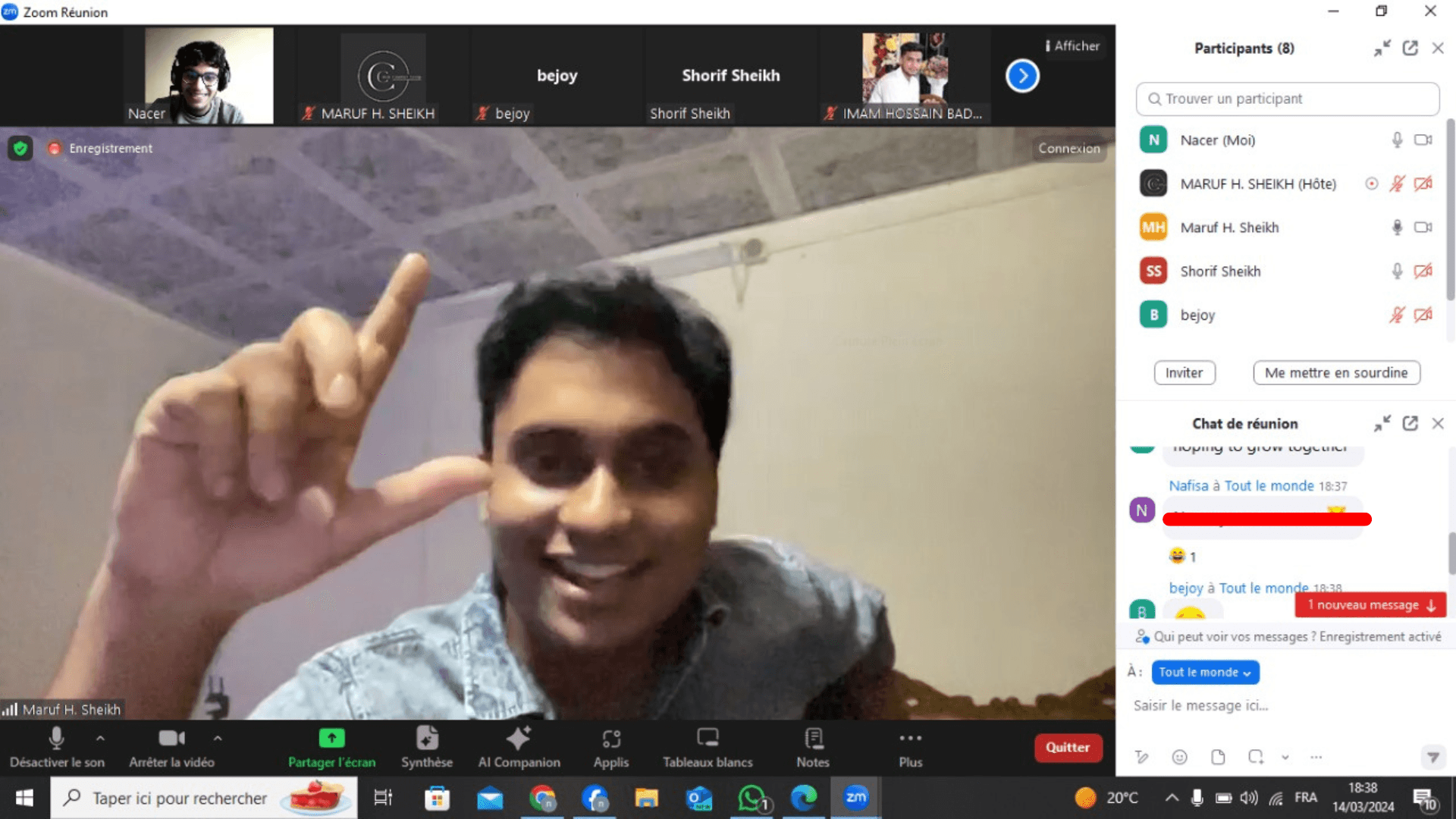Select Nacer video thumbnail
The width and height of the screenshot is (1456, 819).
coord(209,76)
